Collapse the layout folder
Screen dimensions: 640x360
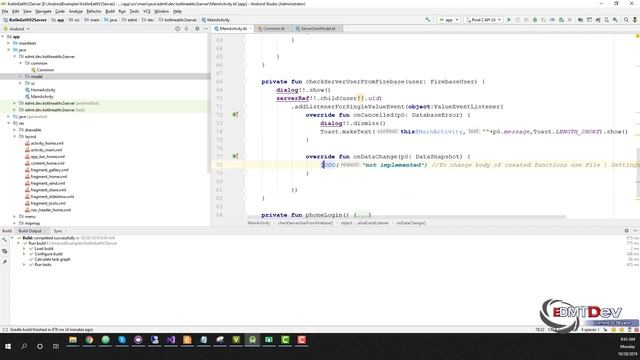[x=15, y=136]
